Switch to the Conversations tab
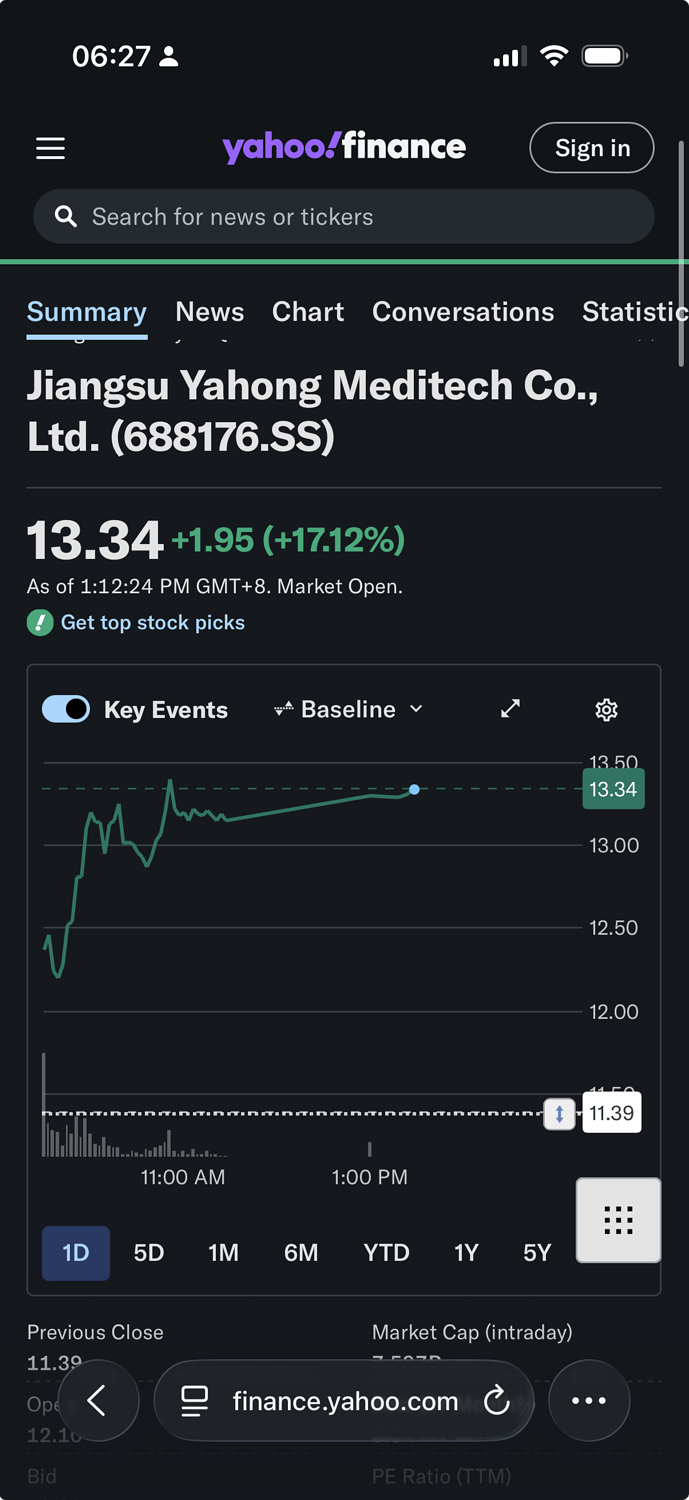This screenshot has height=1500, width=689. [462, 312]
